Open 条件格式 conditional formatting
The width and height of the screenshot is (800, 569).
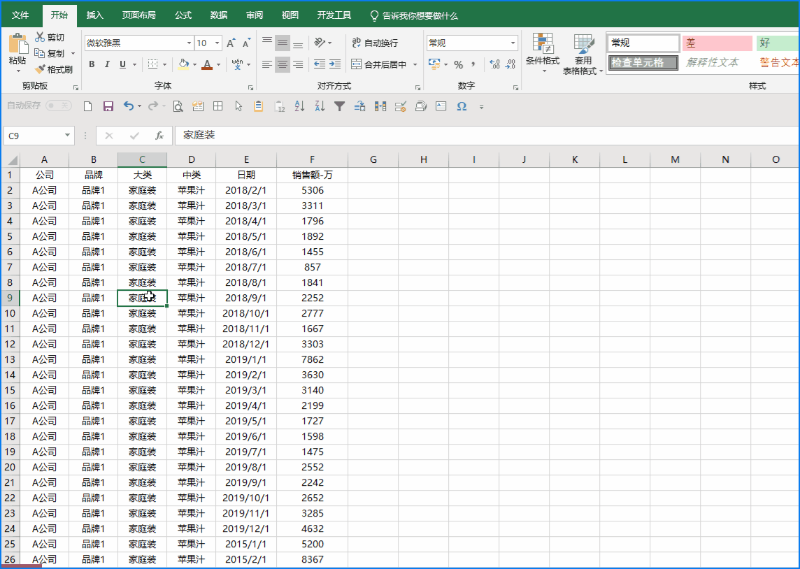pos(543,53)
